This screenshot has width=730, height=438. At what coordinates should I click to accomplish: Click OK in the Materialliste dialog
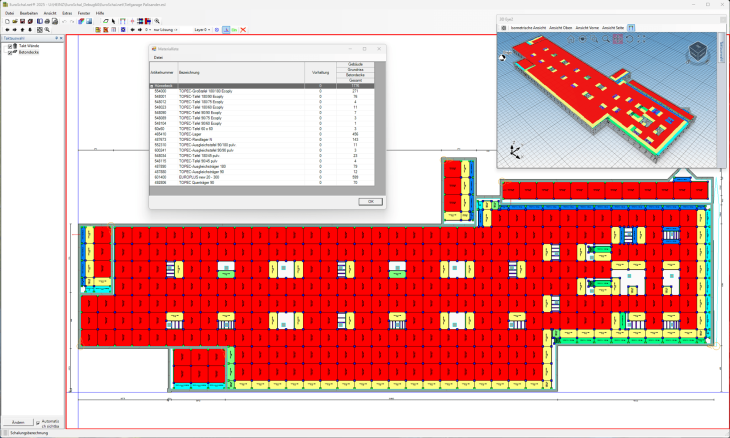click(x=369, y=201)
